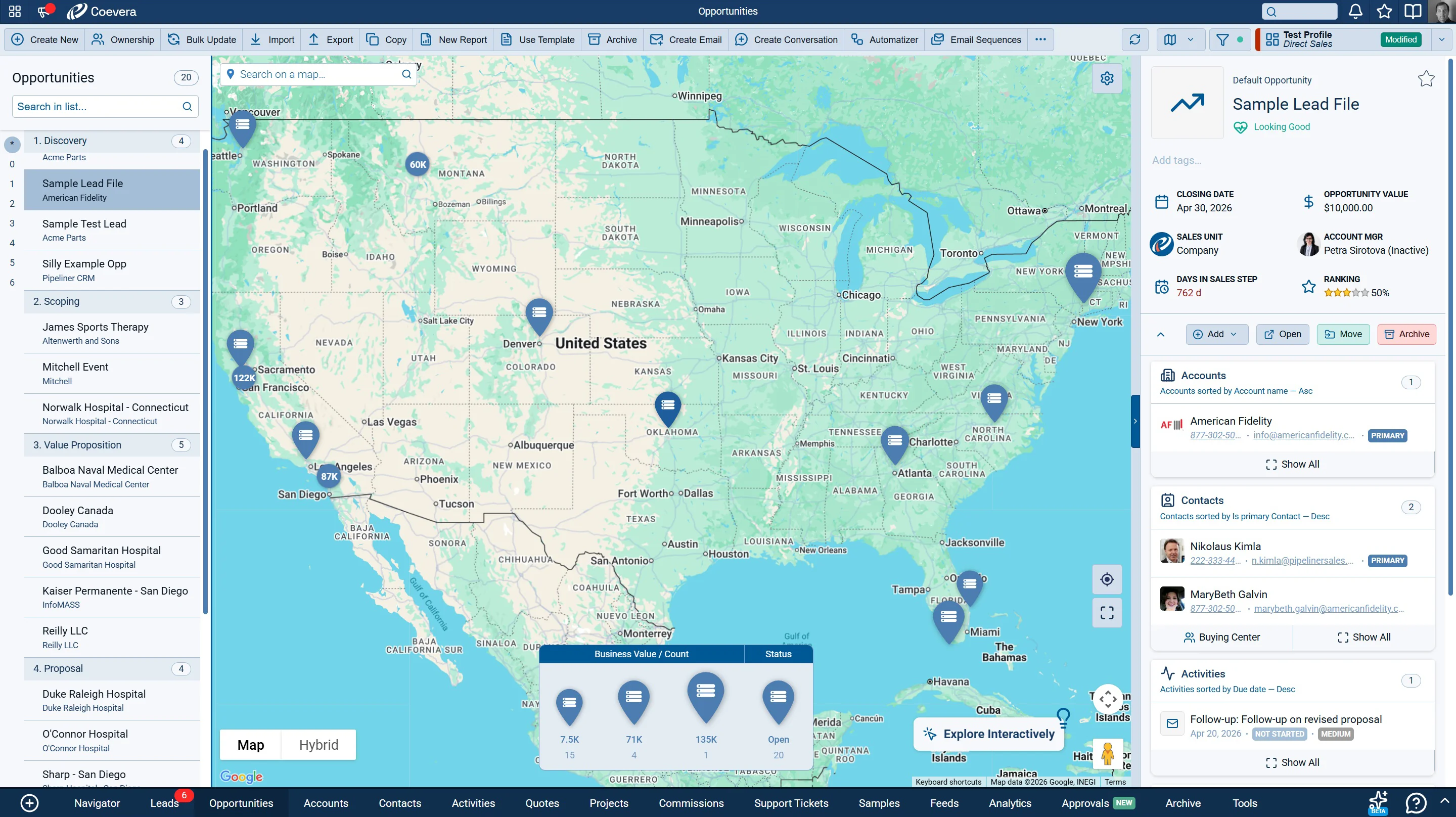This screenshot has width=1456, height=817.
Task: Open the help question mark icon
Action: pos(1416,803)
